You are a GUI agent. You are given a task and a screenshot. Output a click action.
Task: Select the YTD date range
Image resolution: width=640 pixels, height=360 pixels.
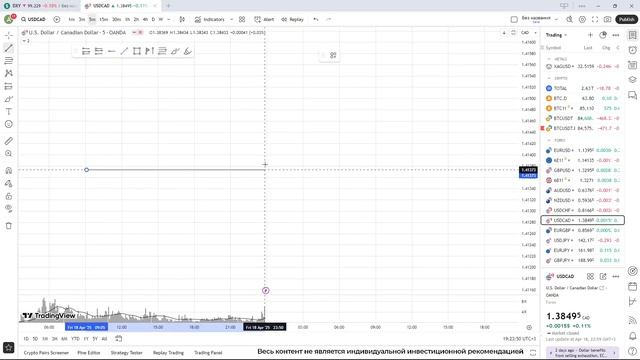[x=76, y=339]
